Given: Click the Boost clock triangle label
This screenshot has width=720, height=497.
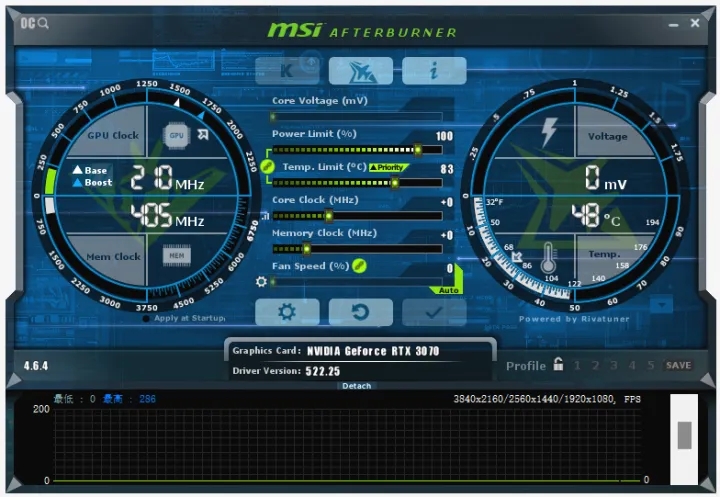Looking at the screenshot, I should tap(92, 183).
